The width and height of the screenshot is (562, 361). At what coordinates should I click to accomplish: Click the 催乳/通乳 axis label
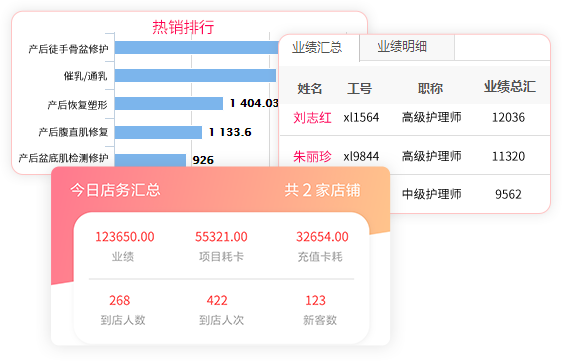click(x=85, y=76)
